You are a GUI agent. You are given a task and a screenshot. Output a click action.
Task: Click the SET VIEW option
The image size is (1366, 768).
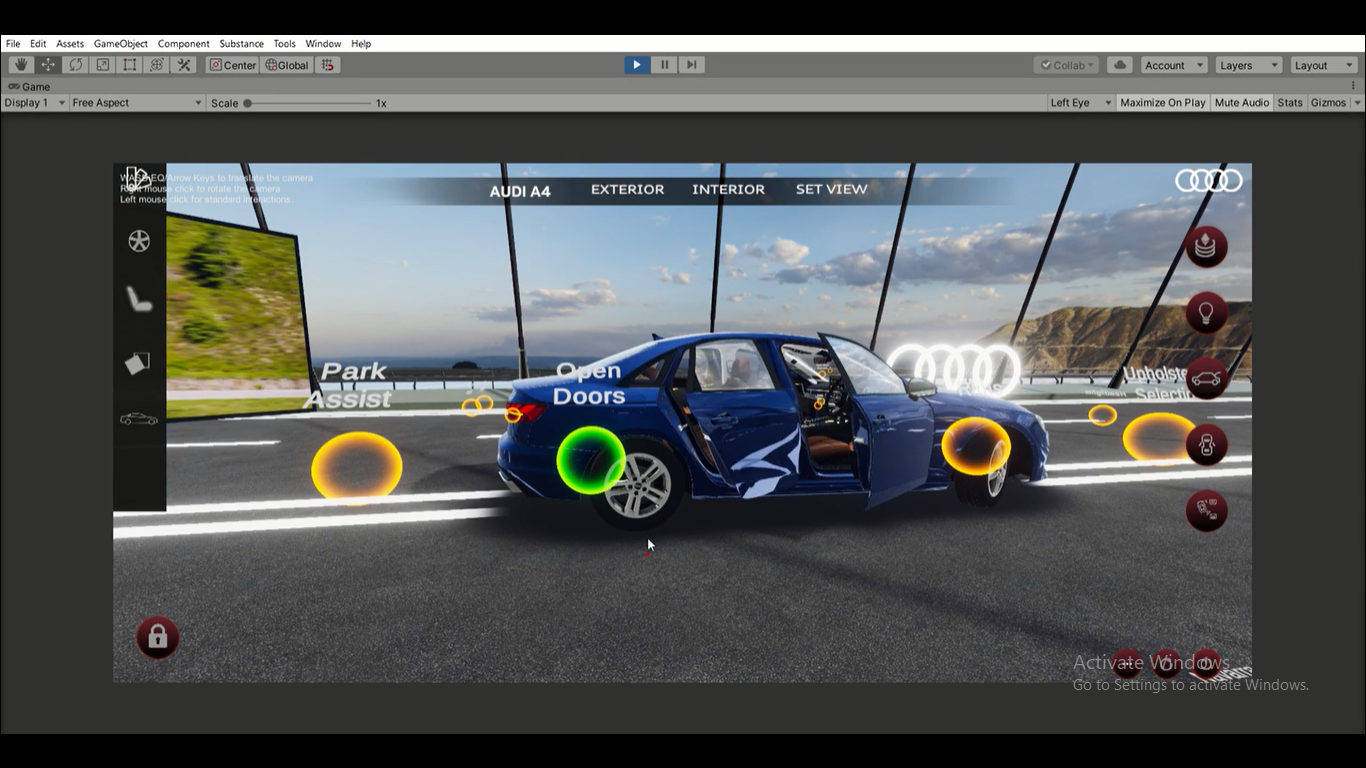[832, 189]
